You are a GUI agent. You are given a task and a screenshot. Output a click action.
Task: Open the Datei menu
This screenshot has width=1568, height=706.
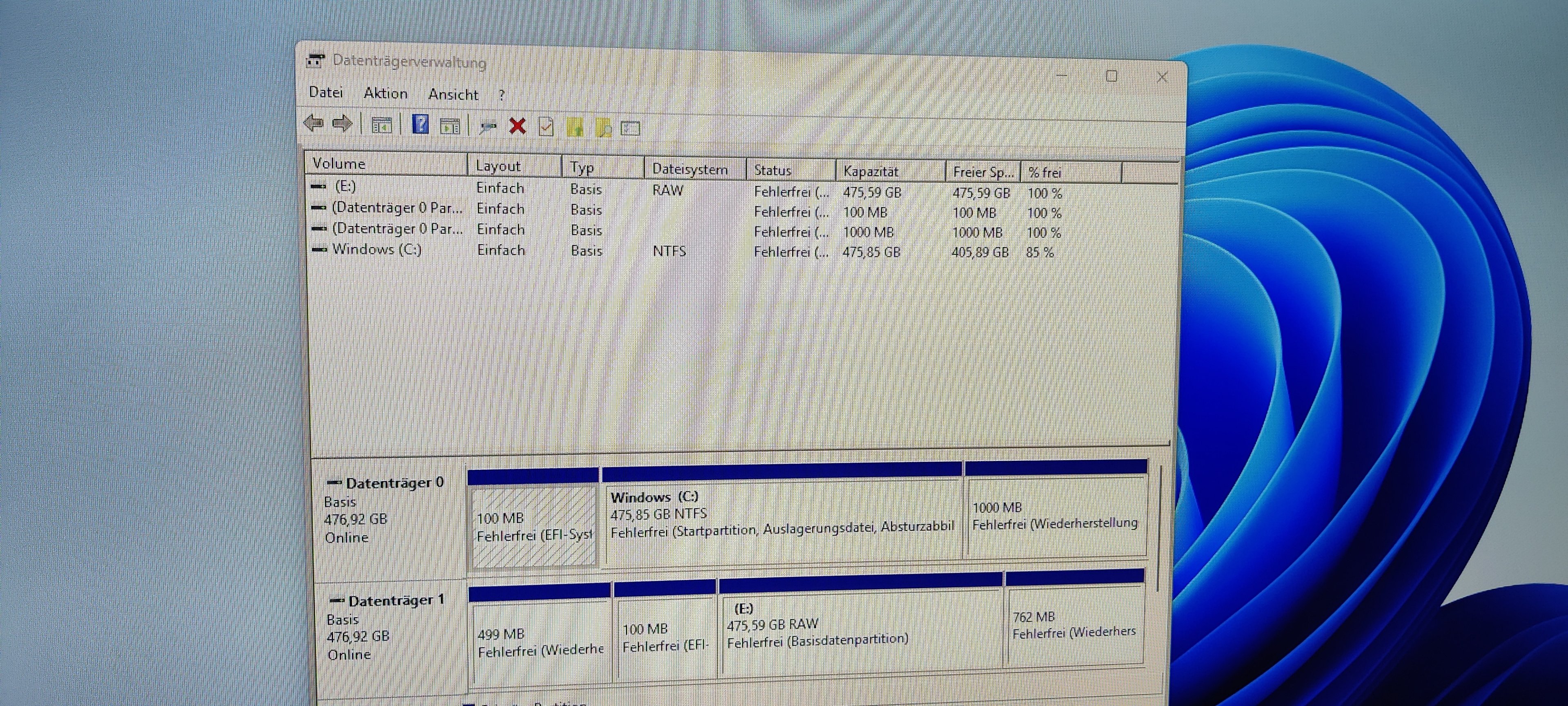tap(326, 92)
